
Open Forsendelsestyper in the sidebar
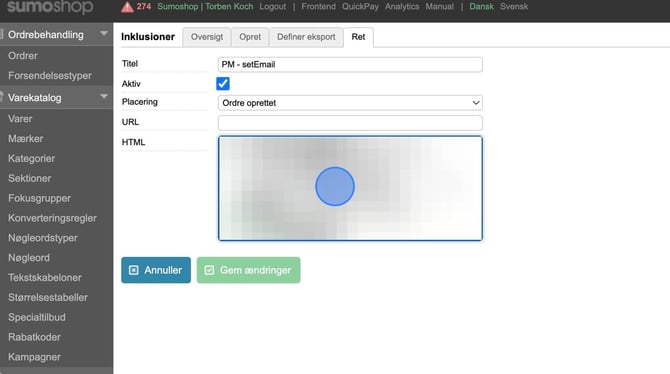(x=50, y=76)
